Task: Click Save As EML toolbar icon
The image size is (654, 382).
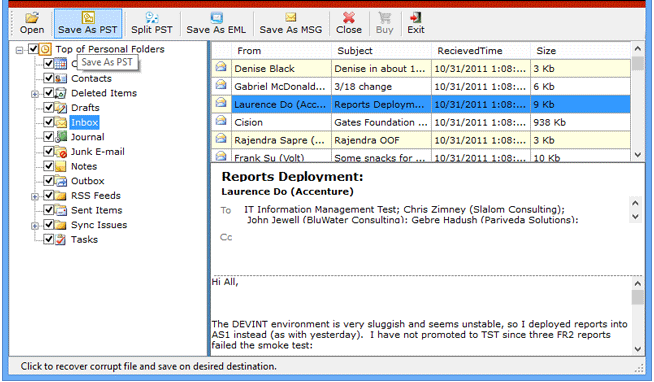Action: click(216, 18)
